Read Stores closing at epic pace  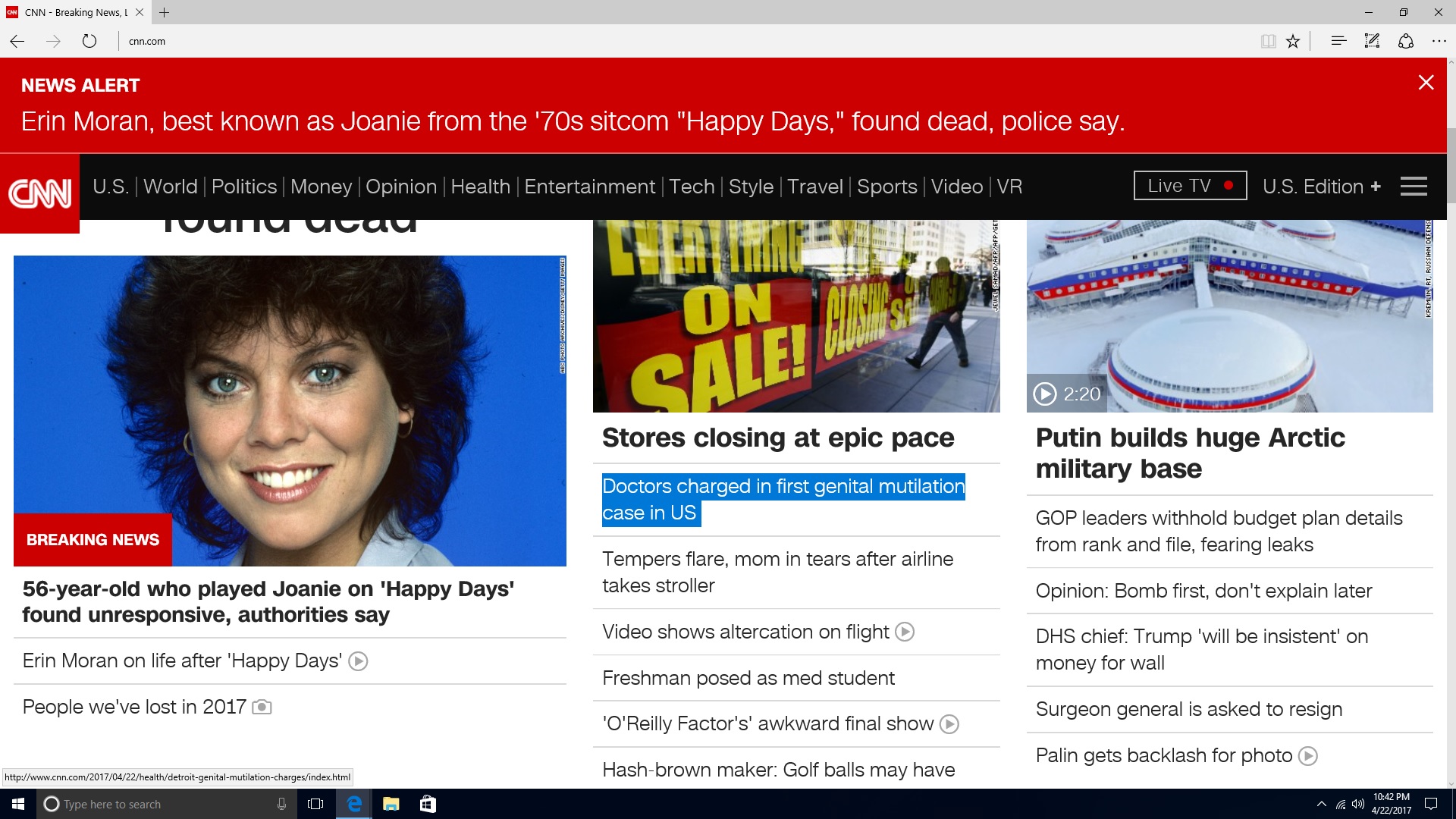click(778, 438)
